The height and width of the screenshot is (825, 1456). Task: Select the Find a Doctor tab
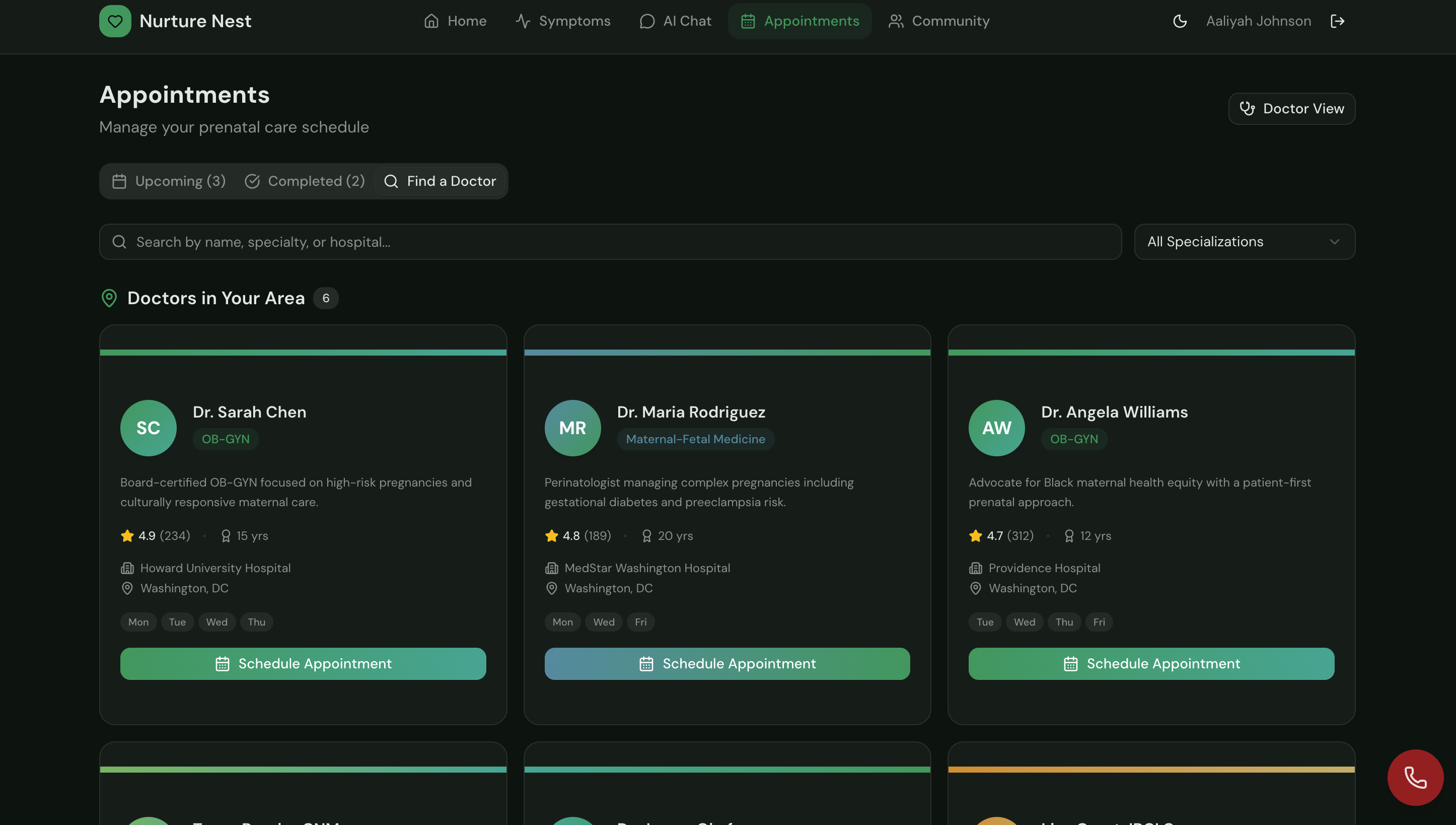click(x=440, y=181)
